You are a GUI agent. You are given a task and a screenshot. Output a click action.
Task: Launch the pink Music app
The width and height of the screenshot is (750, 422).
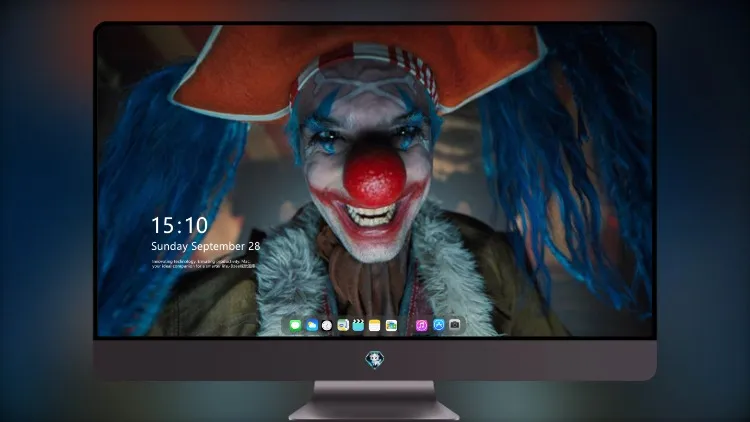[x=421, y=326]
